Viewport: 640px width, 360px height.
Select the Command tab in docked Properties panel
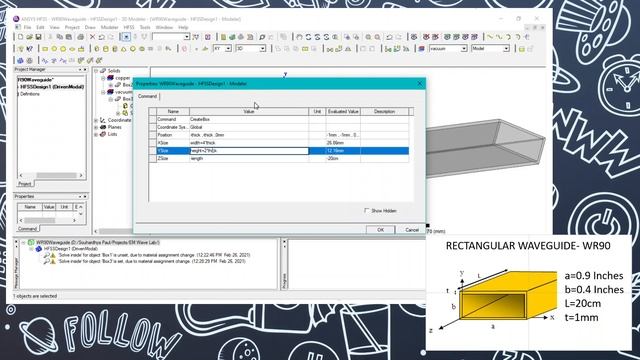(x=27, y=229)
